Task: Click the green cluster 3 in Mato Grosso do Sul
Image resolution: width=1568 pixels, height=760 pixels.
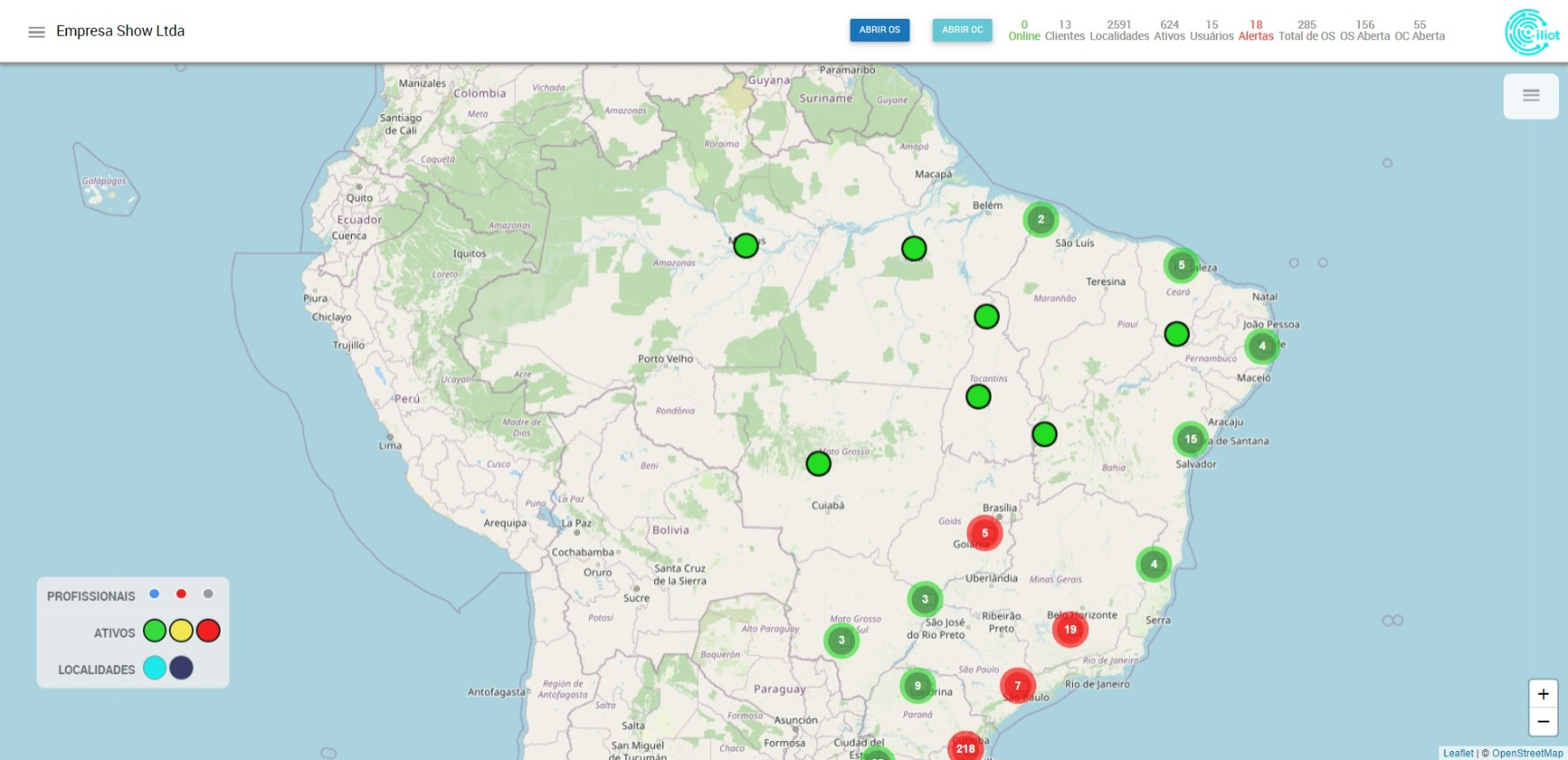Action: click(x=841, y=640)
